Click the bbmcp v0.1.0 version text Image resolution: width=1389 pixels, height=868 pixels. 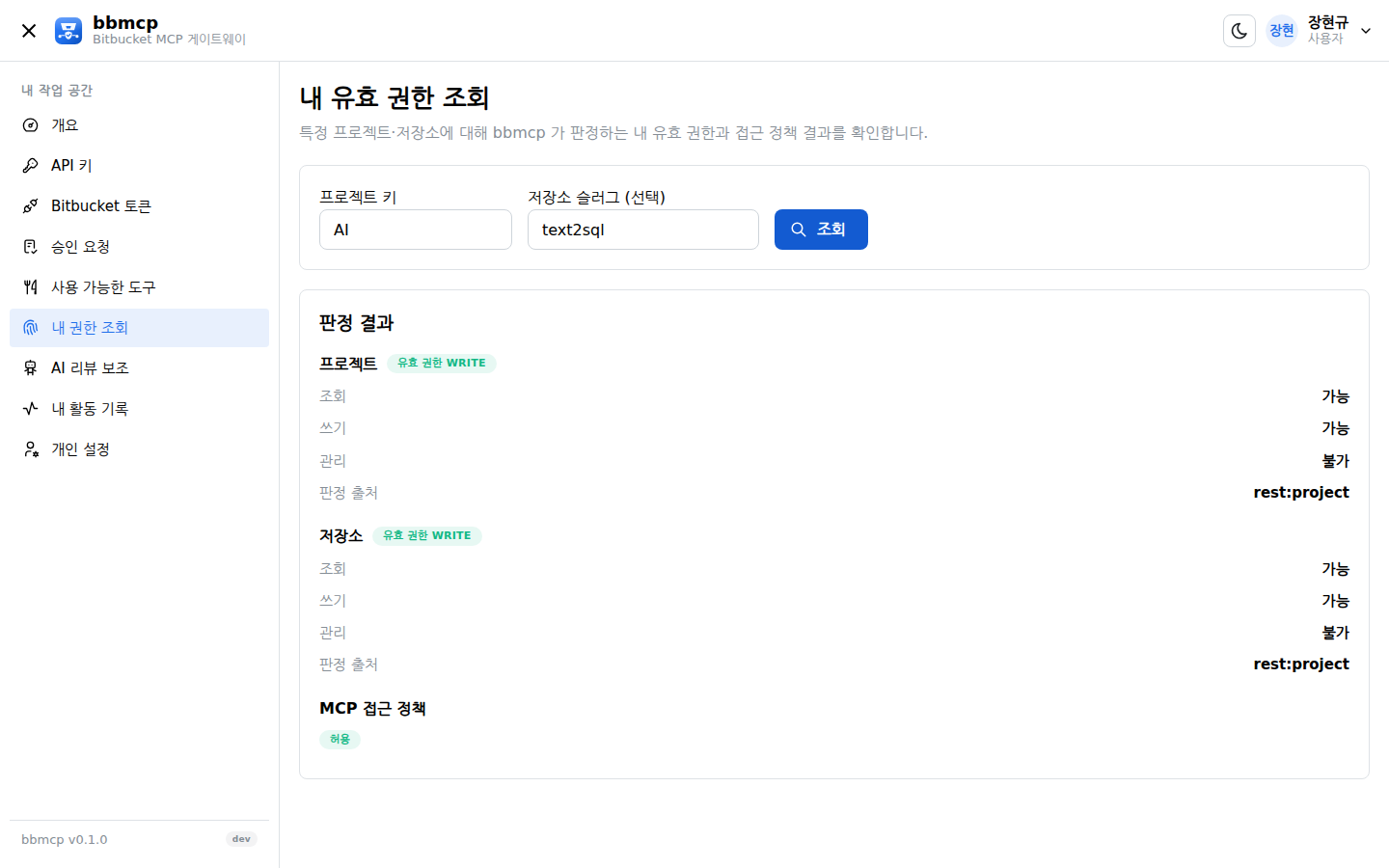(x=65, y=840)
